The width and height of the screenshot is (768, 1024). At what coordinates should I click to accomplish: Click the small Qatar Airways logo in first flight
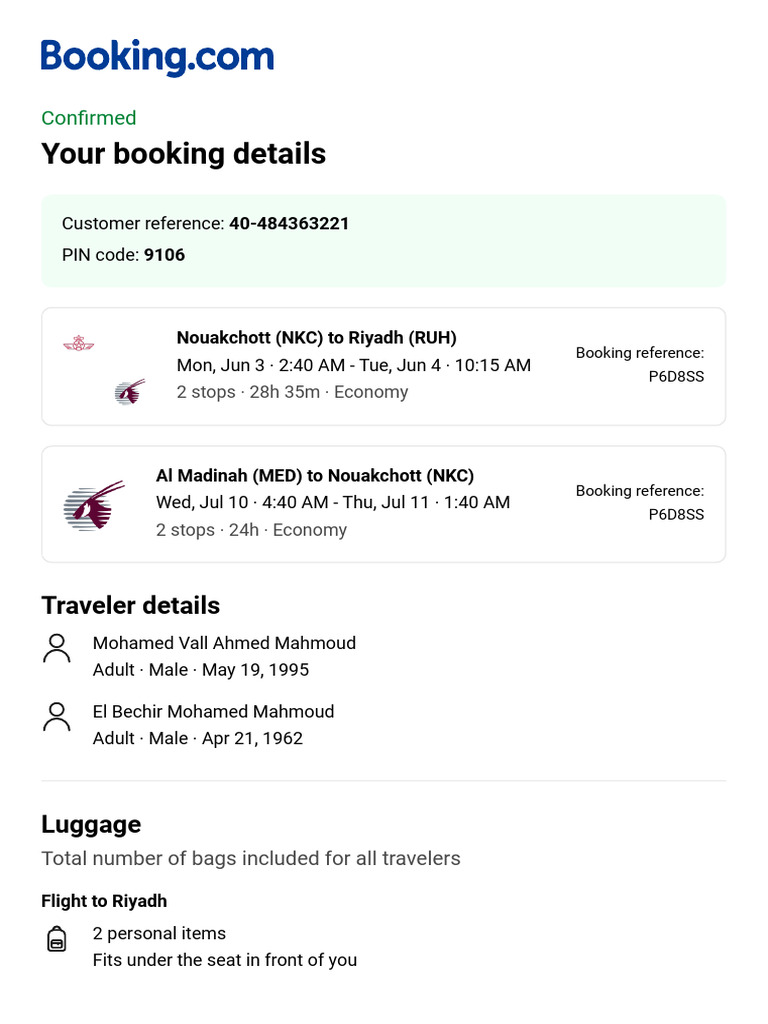(x=130, y=391)
